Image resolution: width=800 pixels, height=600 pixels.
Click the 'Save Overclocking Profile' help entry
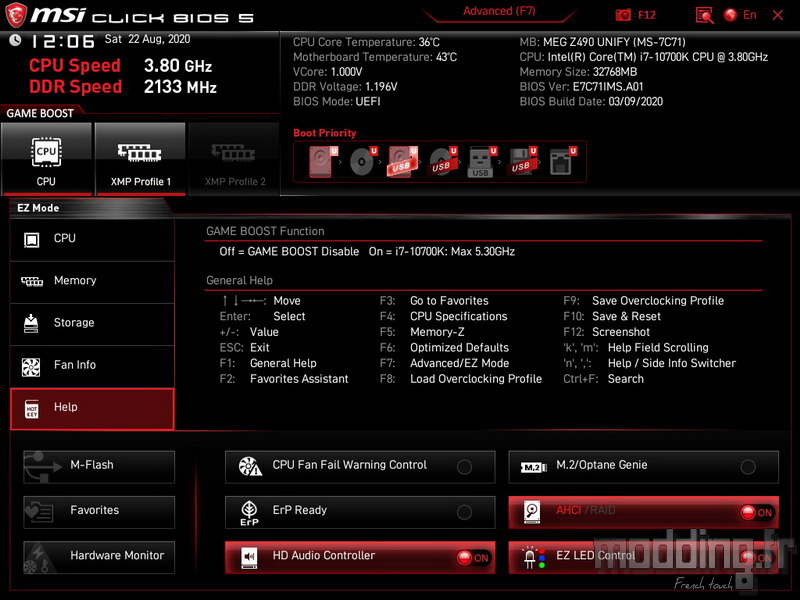pyautogui.click(x=658, y=301)
